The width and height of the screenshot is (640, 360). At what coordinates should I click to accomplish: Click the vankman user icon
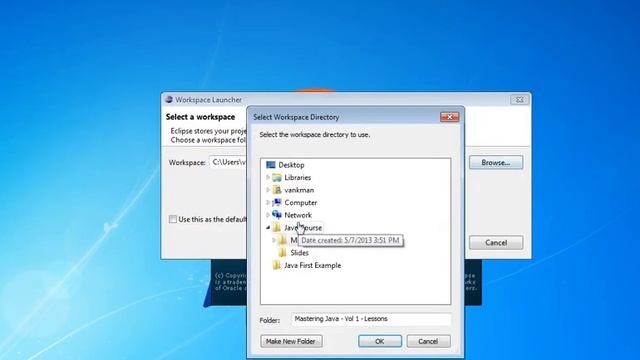[x=277, y=190]
